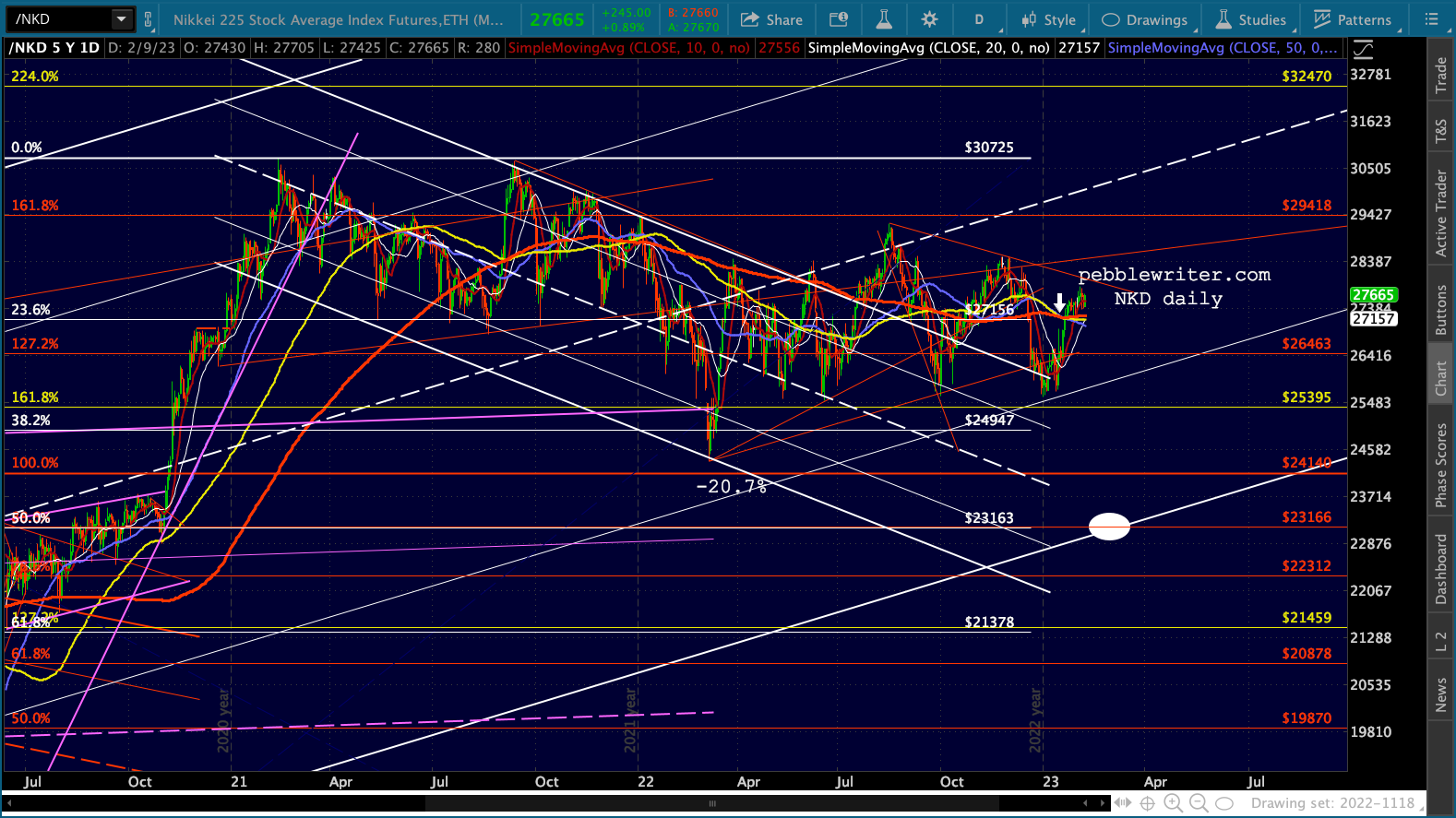This screenshot has height=818, width=1456.
Task: Toggle the chart expansion arrows icon
Action: point(1123,803)
